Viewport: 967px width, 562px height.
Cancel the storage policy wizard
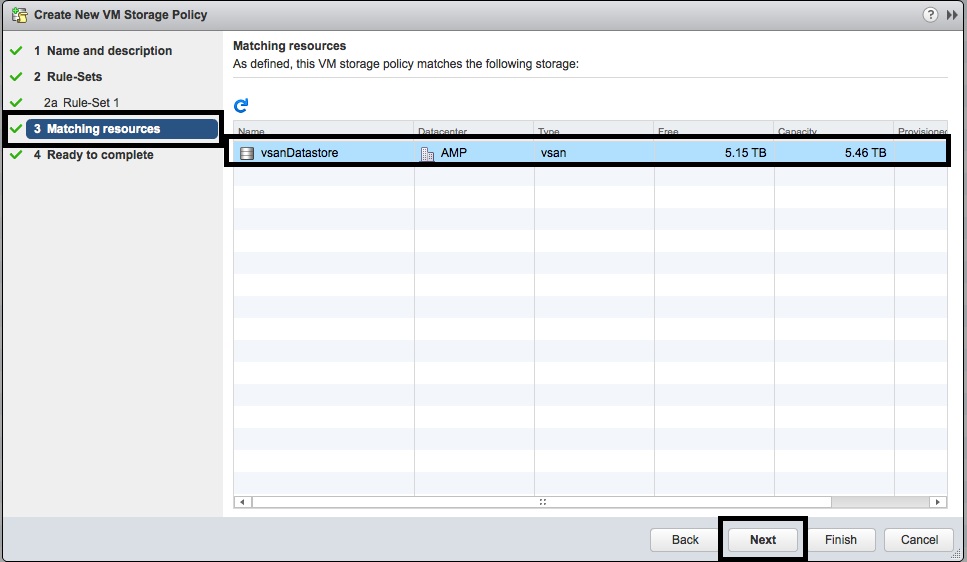pos(919,540)
